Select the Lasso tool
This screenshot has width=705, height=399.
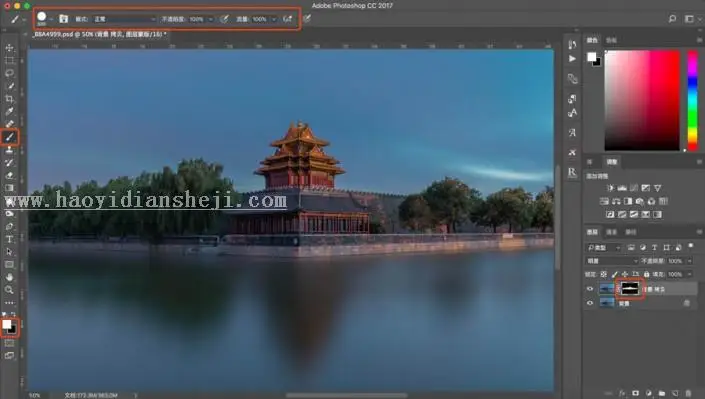[x=9, y=73]
